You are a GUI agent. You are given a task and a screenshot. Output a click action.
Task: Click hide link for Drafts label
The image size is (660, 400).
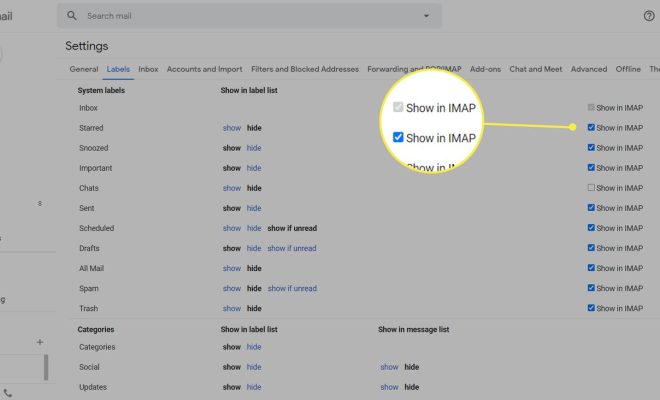[x=254, y=248]
